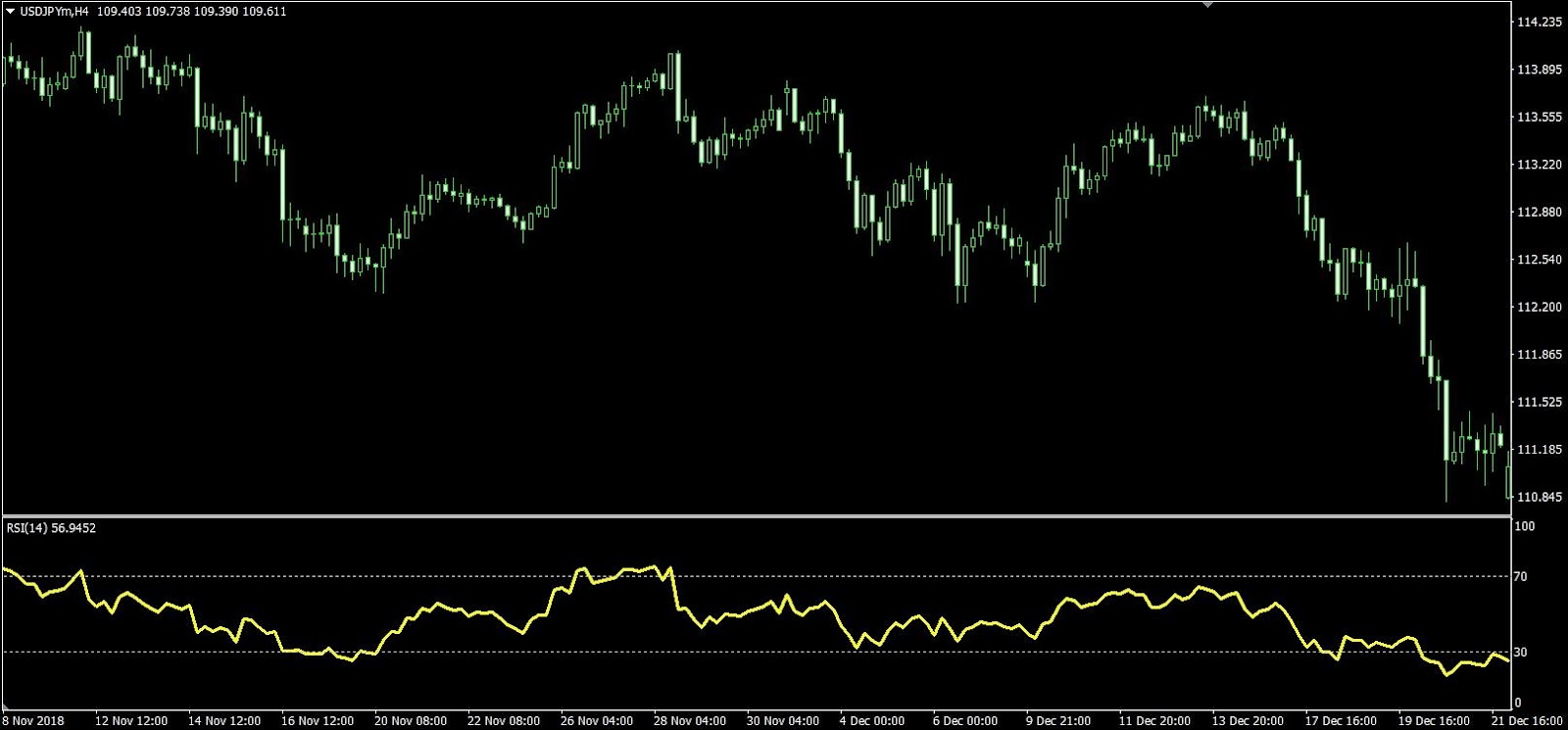Click price label 110.845 on price axis
1568x730 pixels.
(x=1540, y=497)
